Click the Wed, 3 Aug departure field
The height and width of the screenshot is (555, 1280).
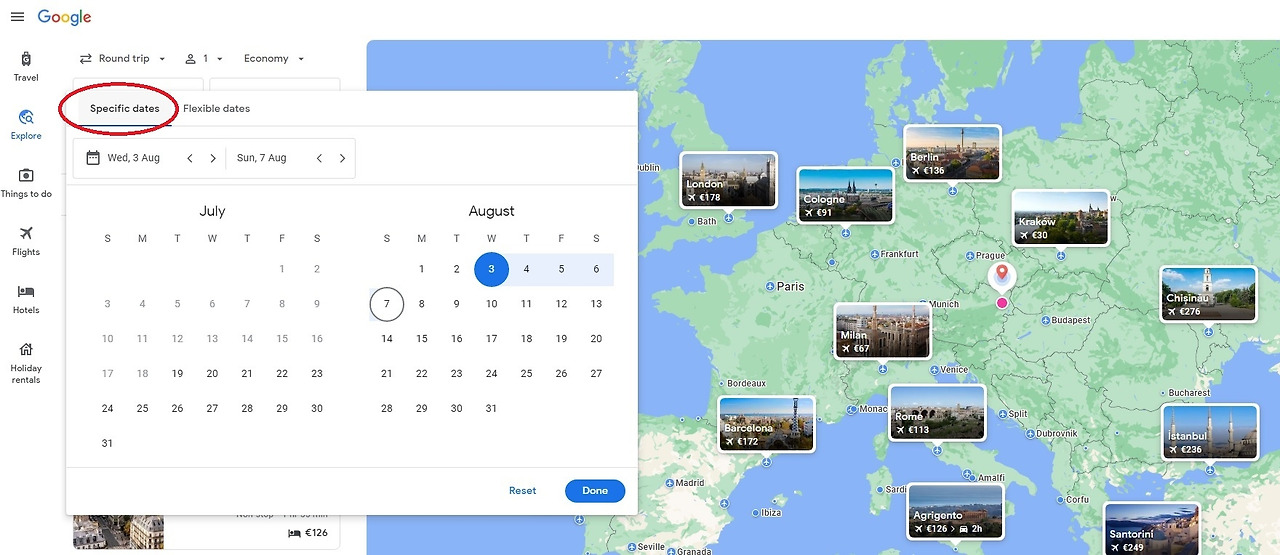pos(133,158)
